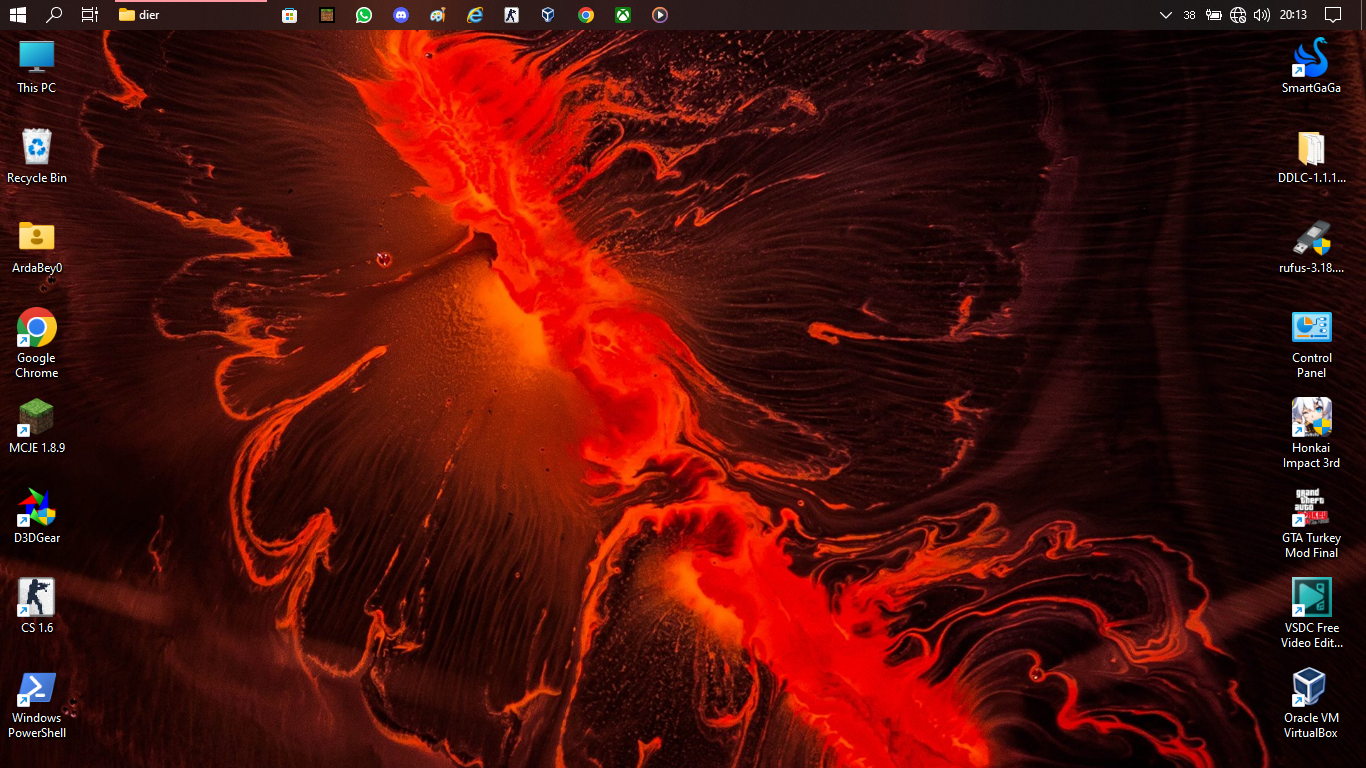Select the CS 1.6 desktop shortcut
1366x768 pixels.
[x=37, y=607]
